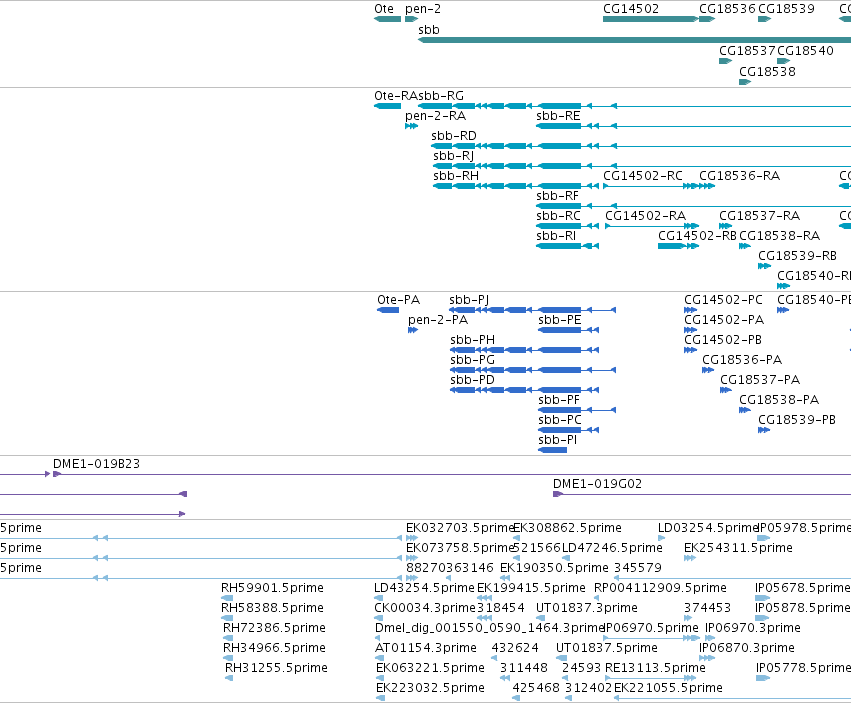
Task: Select the sbb-PE protein label
Action: click(x=560, y=320)
